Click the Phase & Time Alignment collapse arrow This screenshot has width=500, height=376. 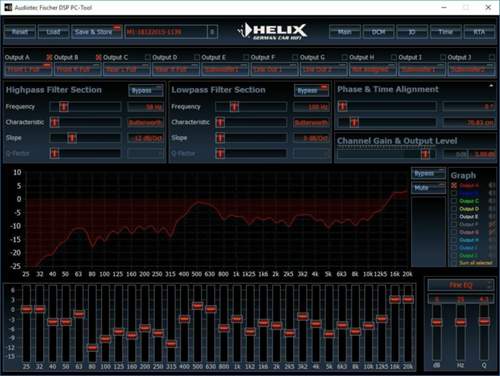(491, 86)
